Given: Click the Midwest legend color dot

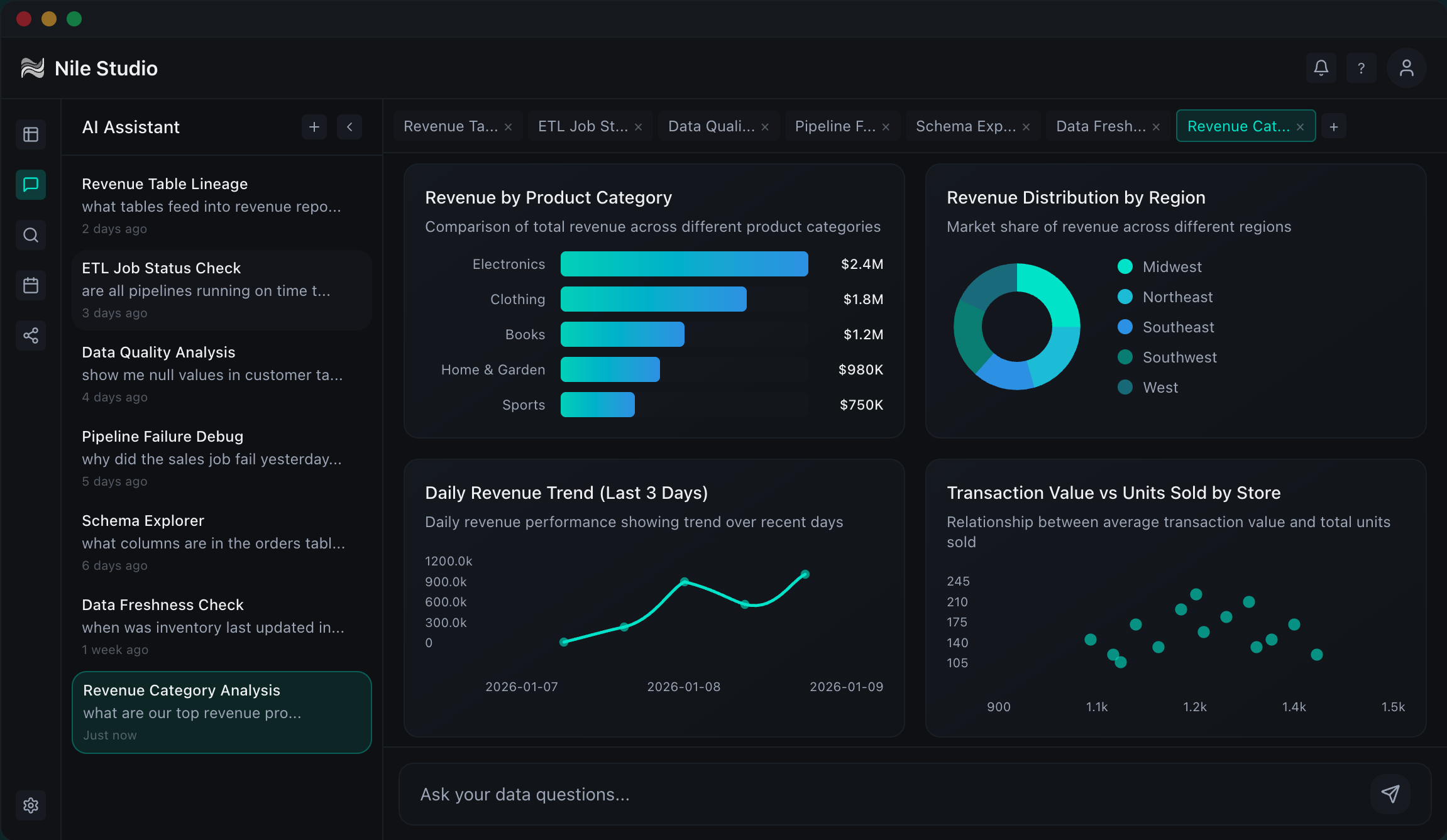Looking at the screenshot, I should 1125,266.
